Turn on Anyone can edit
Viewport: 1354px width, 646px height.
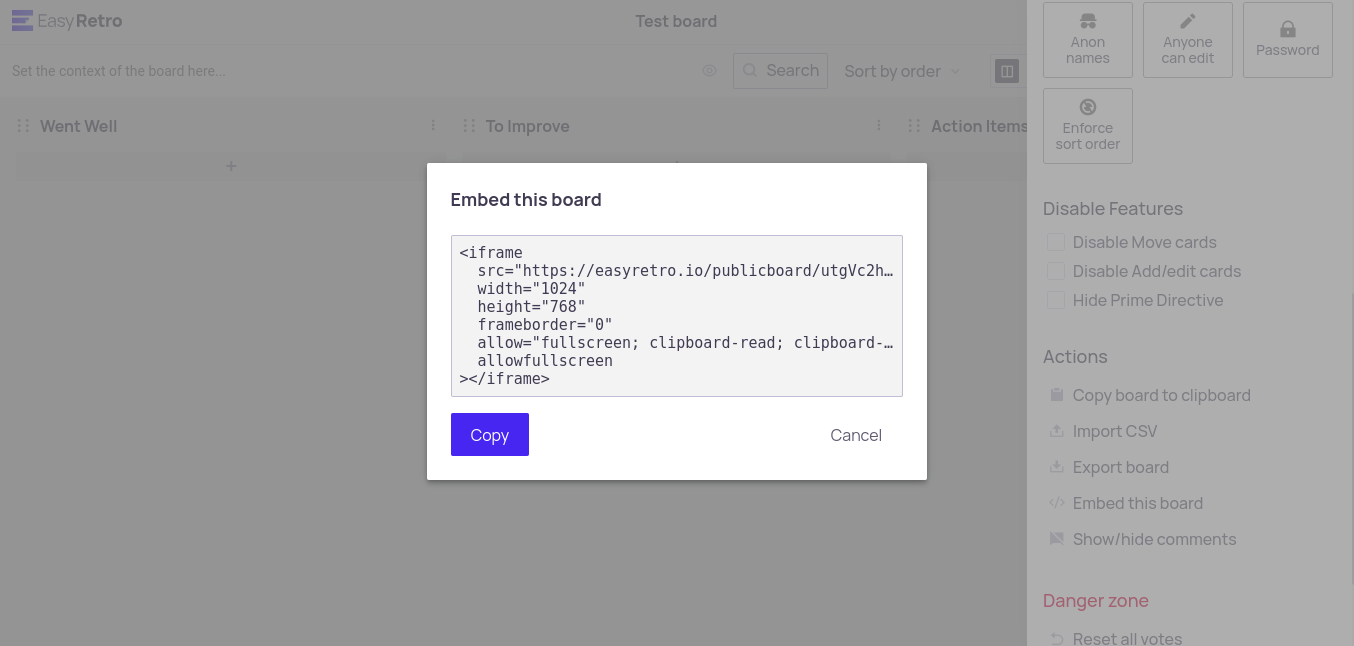(1187, 40)
